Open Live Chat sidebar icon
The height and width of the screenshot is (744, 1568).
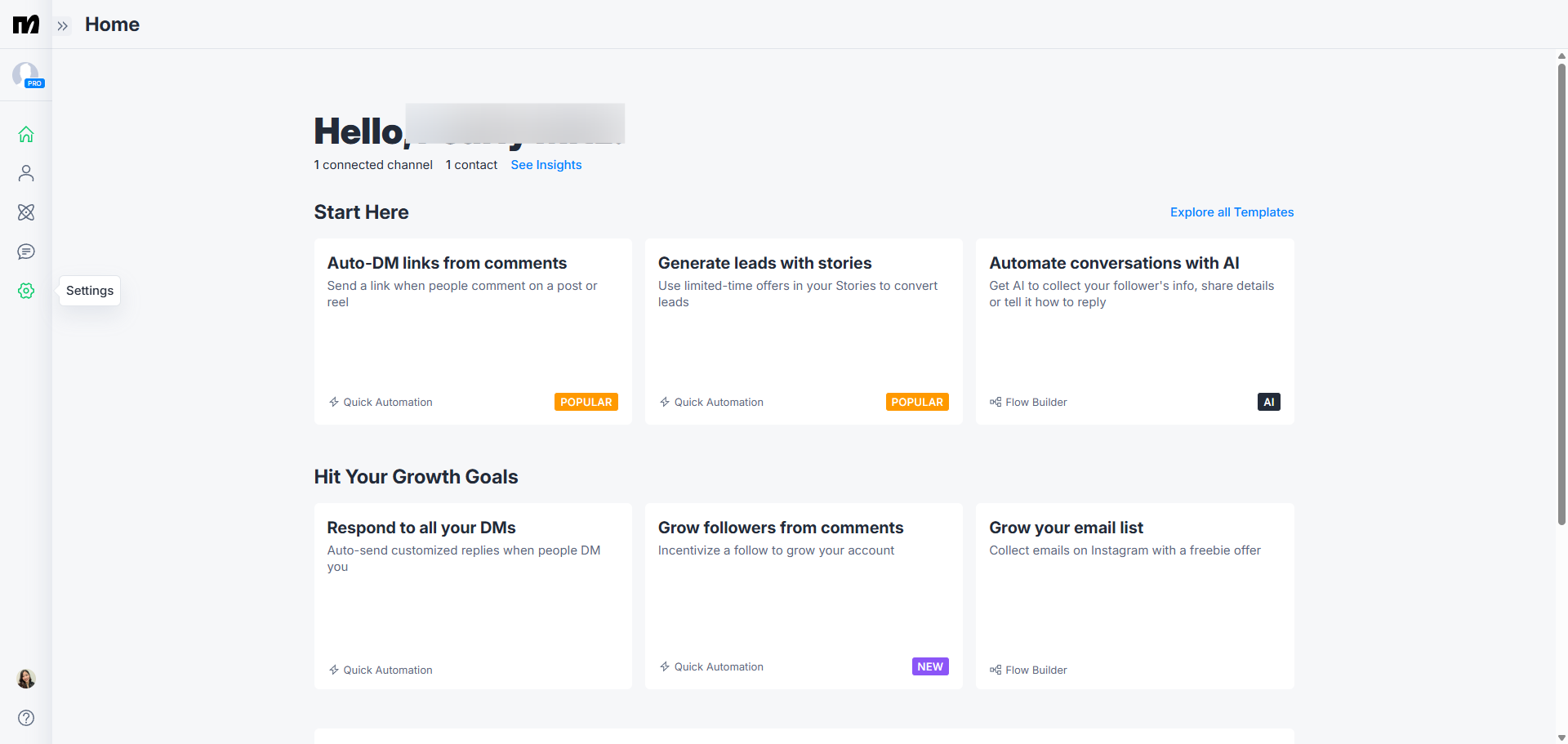click(x=26, y=252)
